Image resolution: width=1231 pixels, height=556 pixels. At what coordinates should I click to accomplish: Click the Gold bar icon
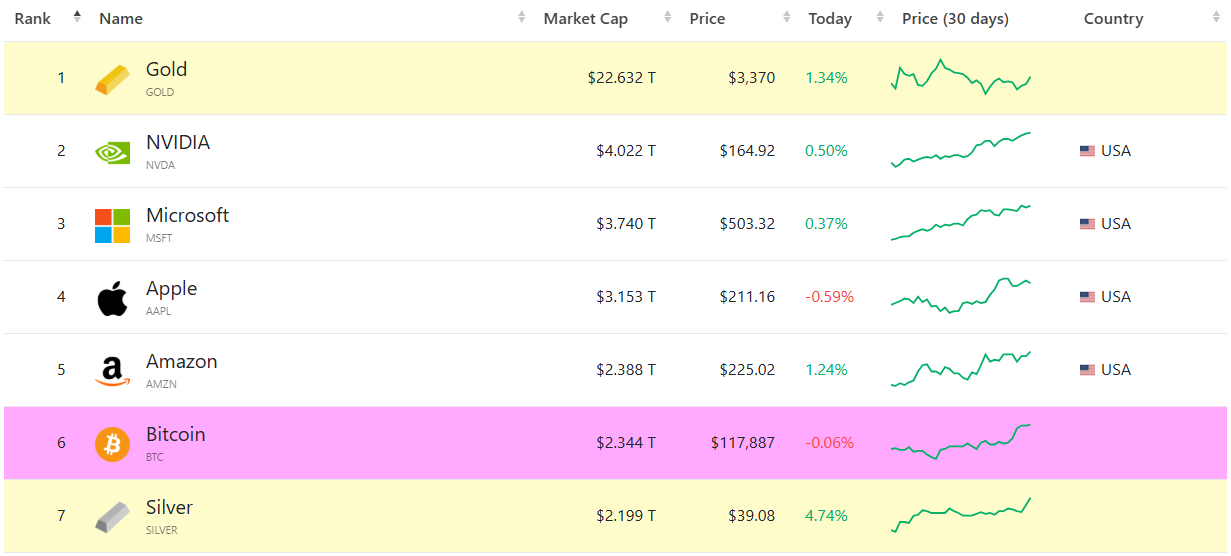[112, 79]
